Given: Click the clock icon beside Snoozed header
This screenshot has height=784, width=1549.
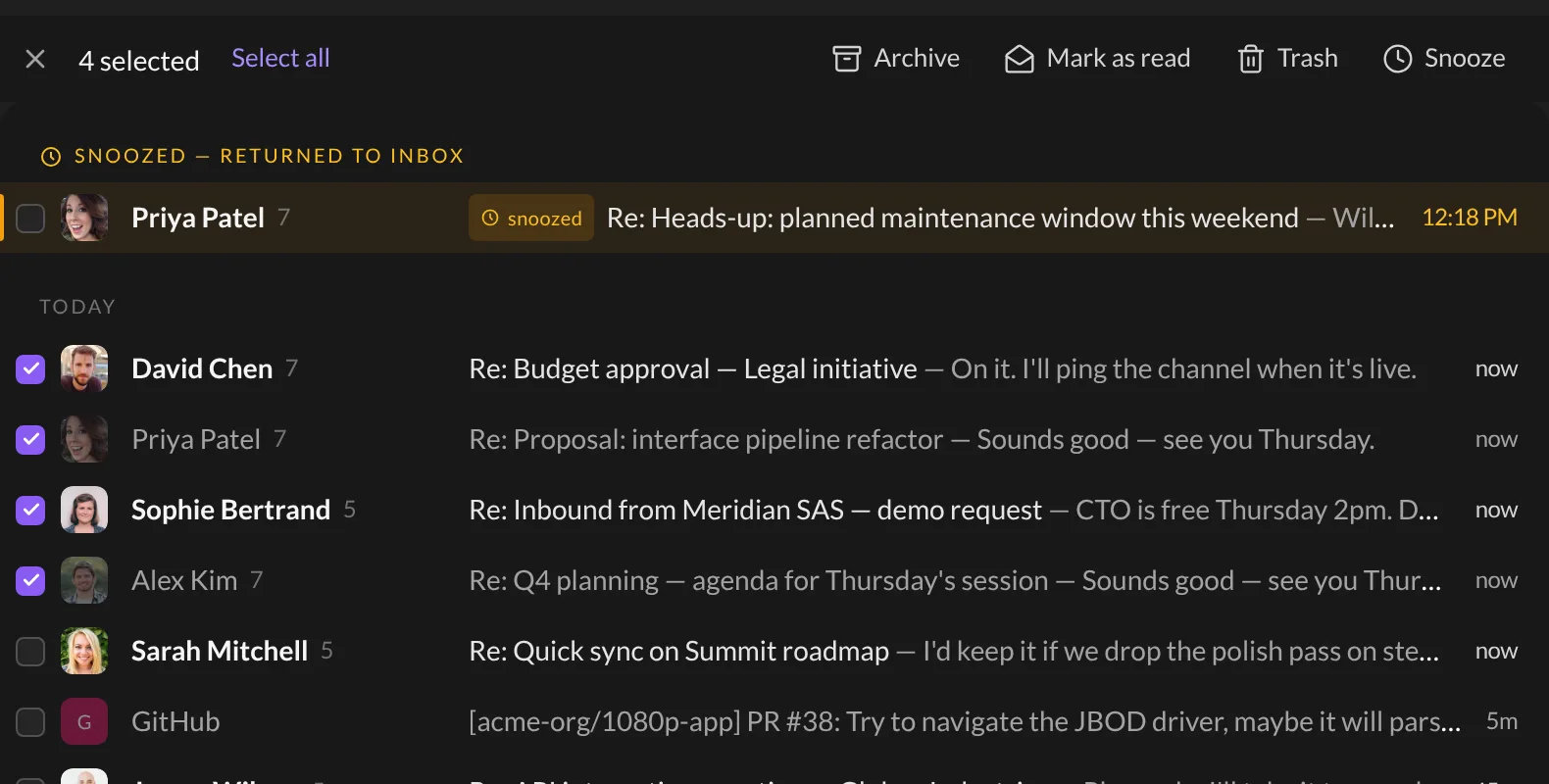Looking at the screenshot, I should click(51, 157).
